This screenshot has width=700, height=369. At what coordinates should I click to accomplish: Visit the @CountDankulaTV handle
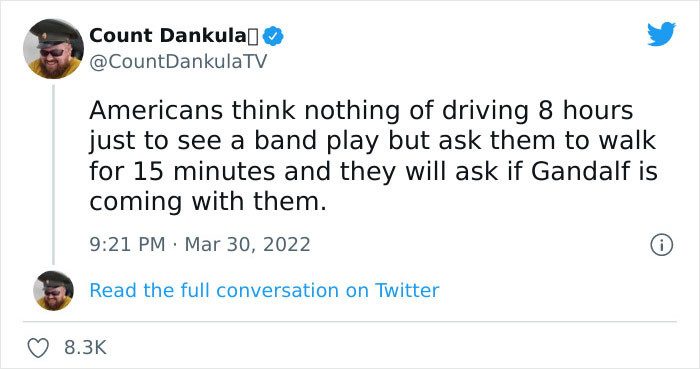click(x=178, y=62)
